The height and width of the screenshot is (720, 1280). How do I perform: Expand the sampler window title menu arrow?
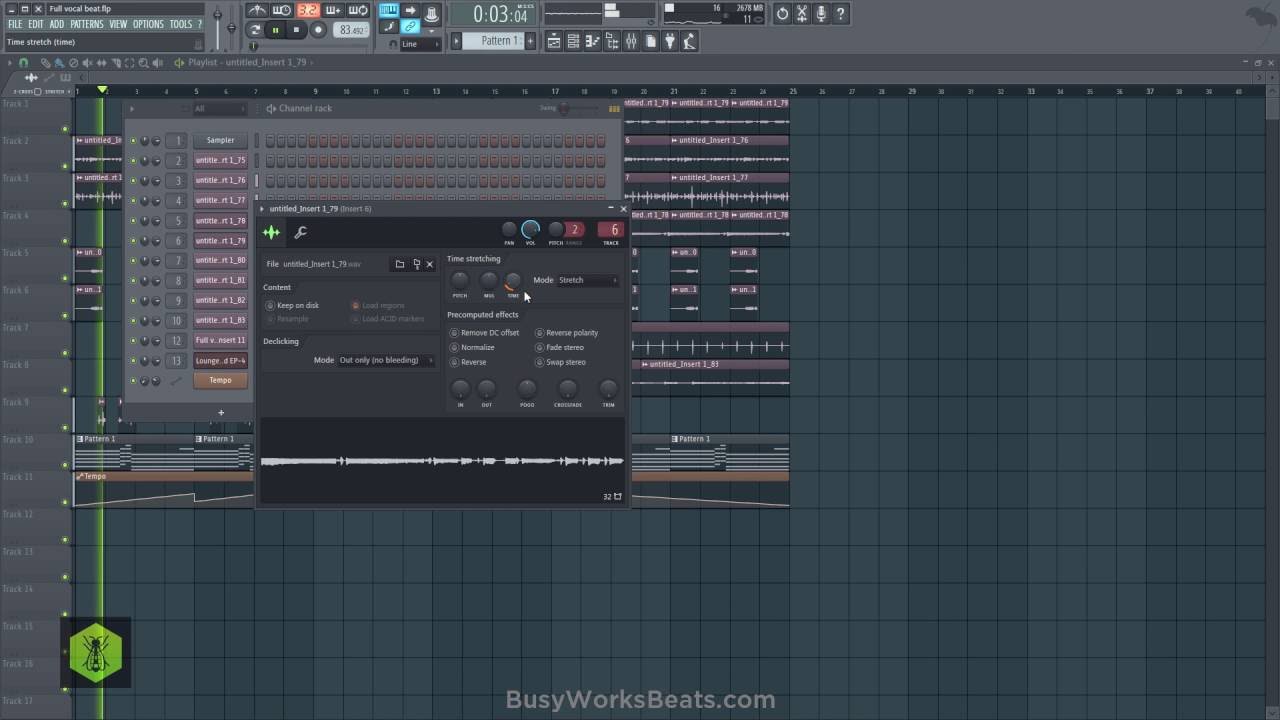point(262,209)
